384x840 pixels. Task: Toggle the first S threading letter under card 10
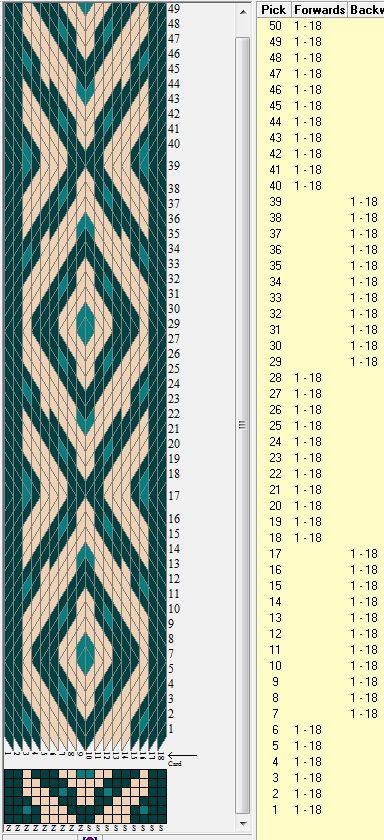point(88,828)
